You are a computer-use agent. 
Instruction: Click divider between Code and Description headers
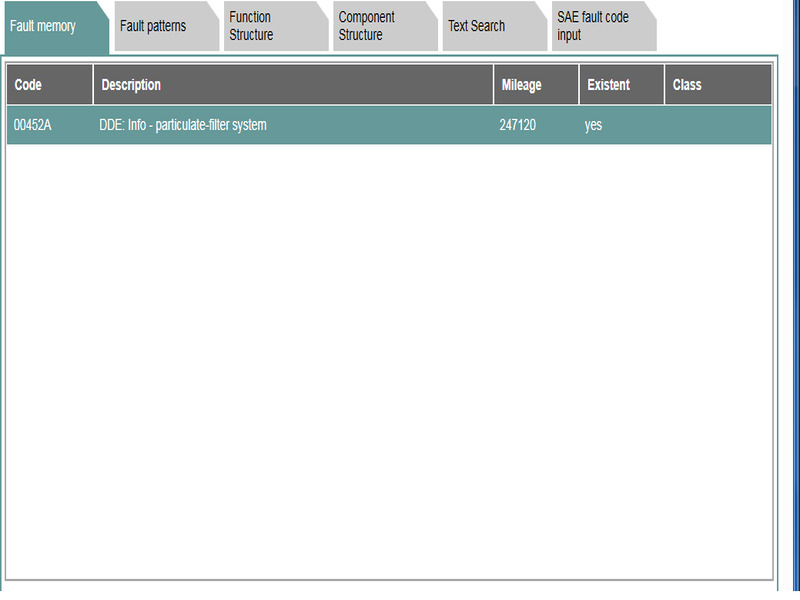click(x=93, y=85)
